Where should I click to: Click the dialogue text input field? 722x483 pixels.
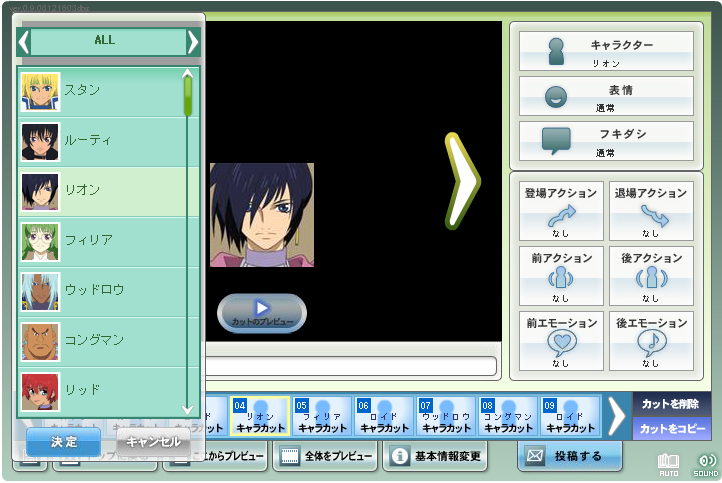pos(351,366)
